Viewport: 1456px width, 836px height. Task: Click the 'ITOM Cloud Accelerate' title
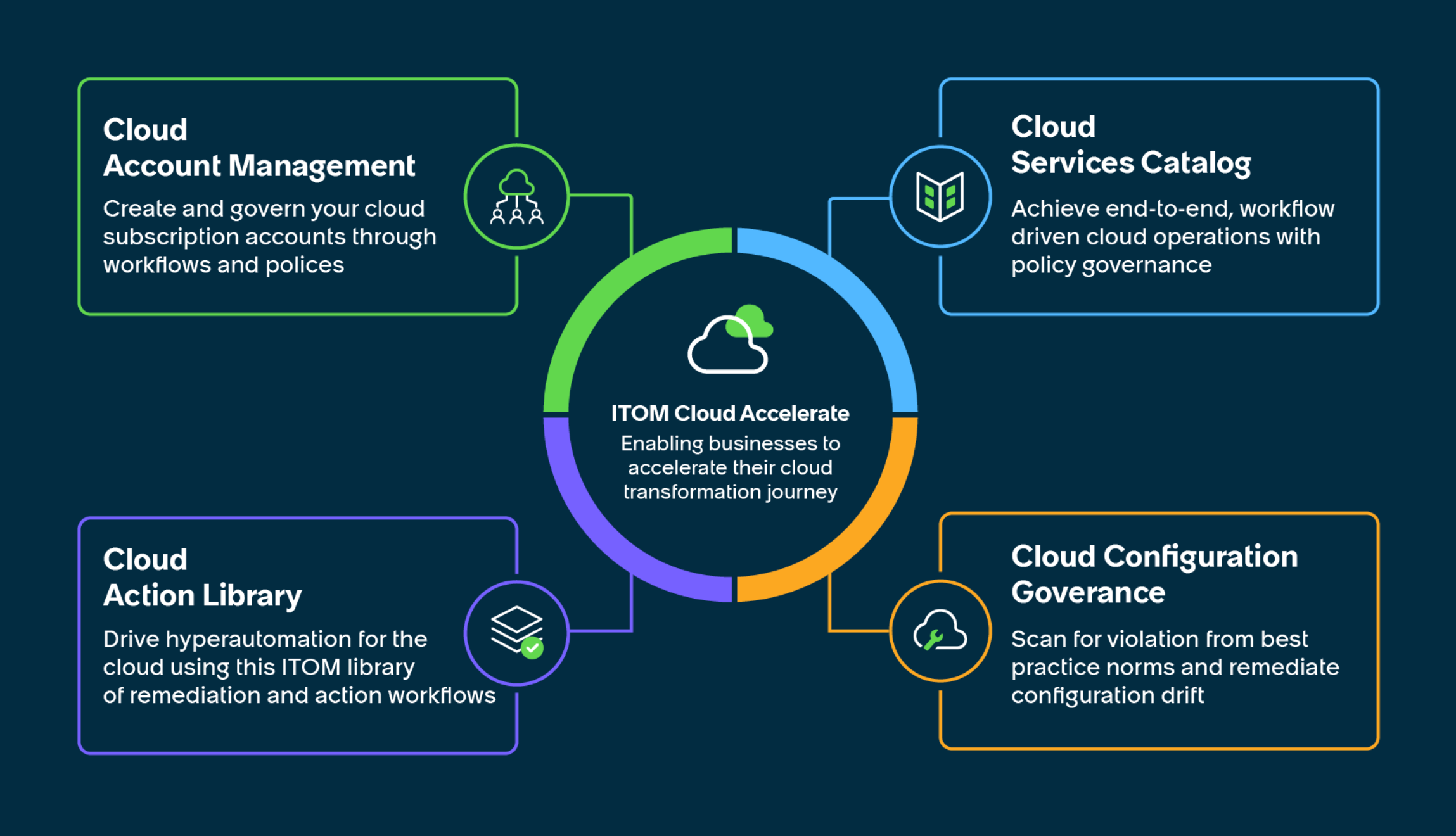pyautogui.click(x=730, y=413)
